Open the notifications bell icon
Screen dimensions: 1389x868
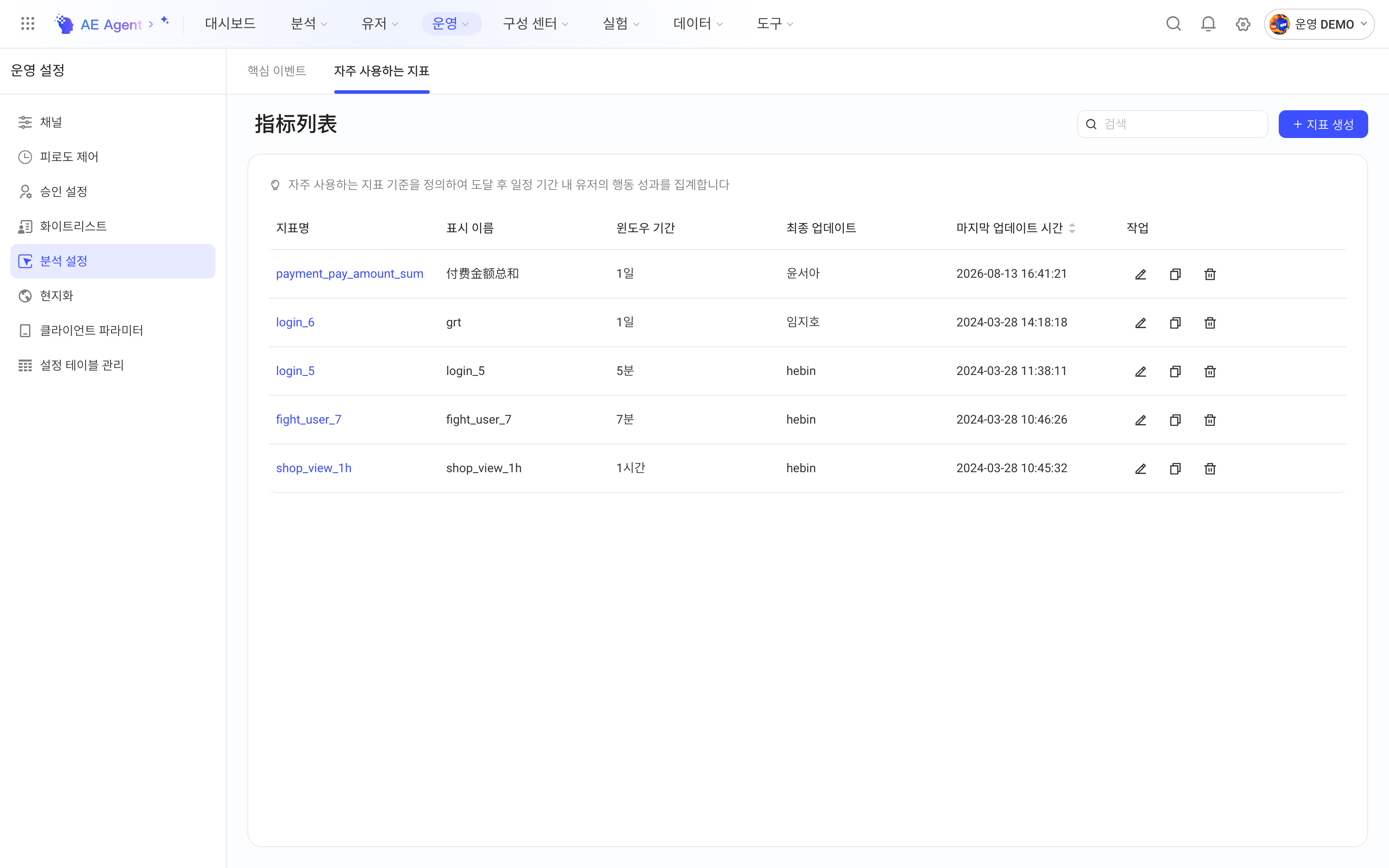pos(1208,23)
